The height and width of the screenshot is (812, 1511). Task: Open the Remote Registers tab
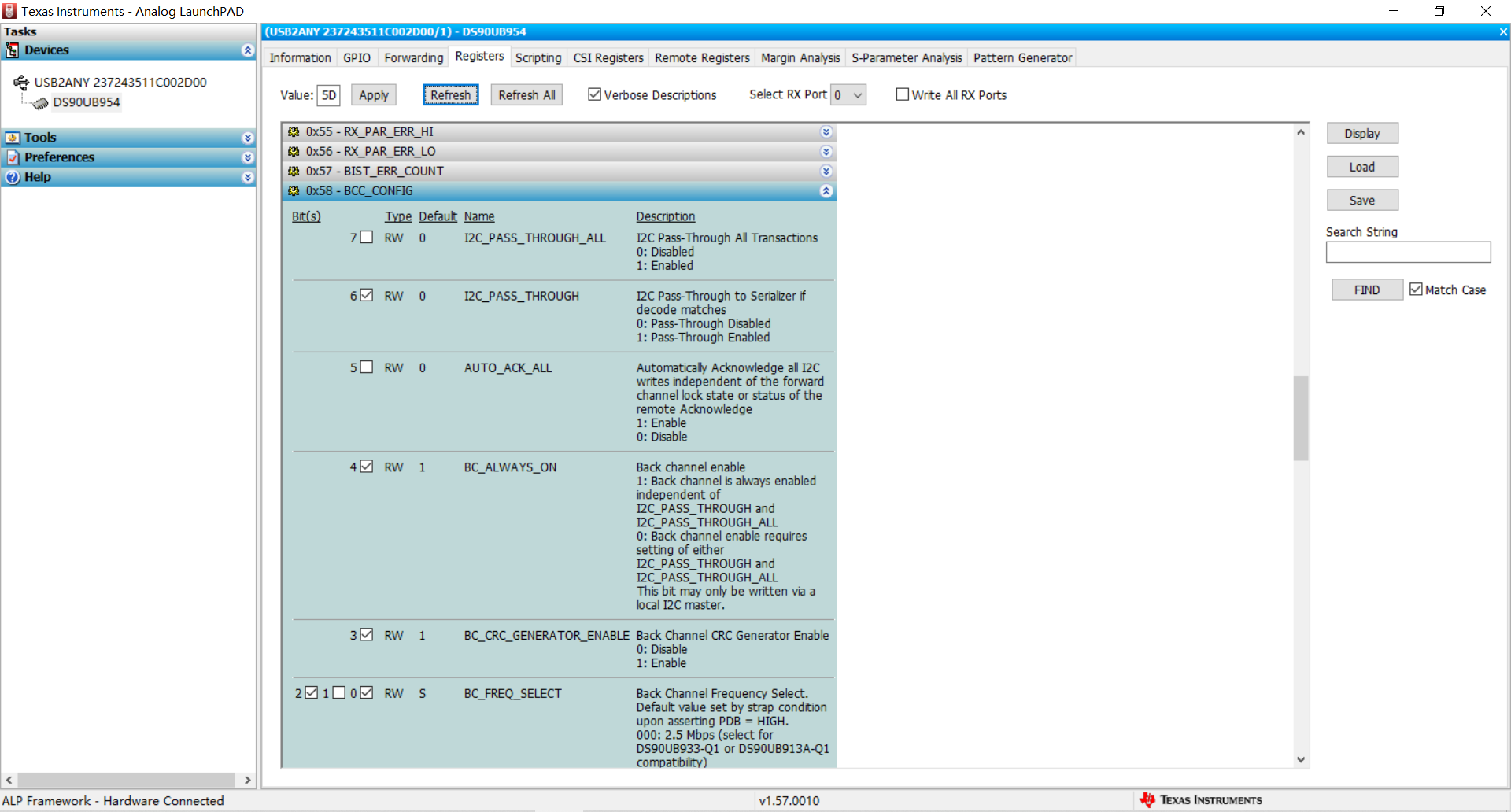[x=702, y=58]
